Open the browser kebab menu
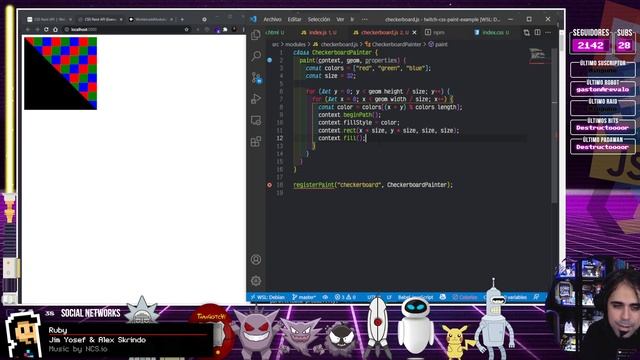The height and width of the screenshot is (360, 640). (243, 29)
